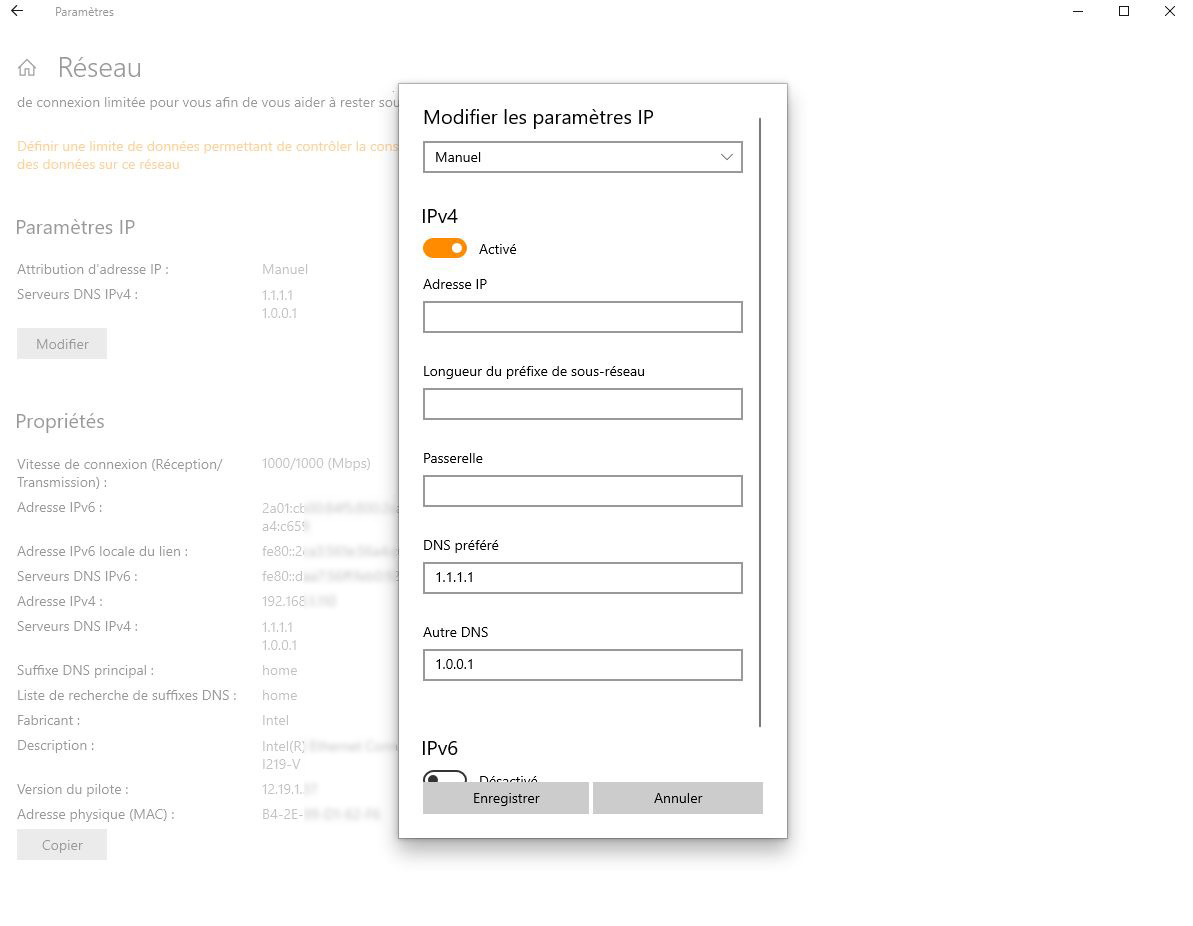The width and height of the screenshot is (1193, 926).
Task: Click the 'Fabricant :' label
Action: click(x=49, y=721)
